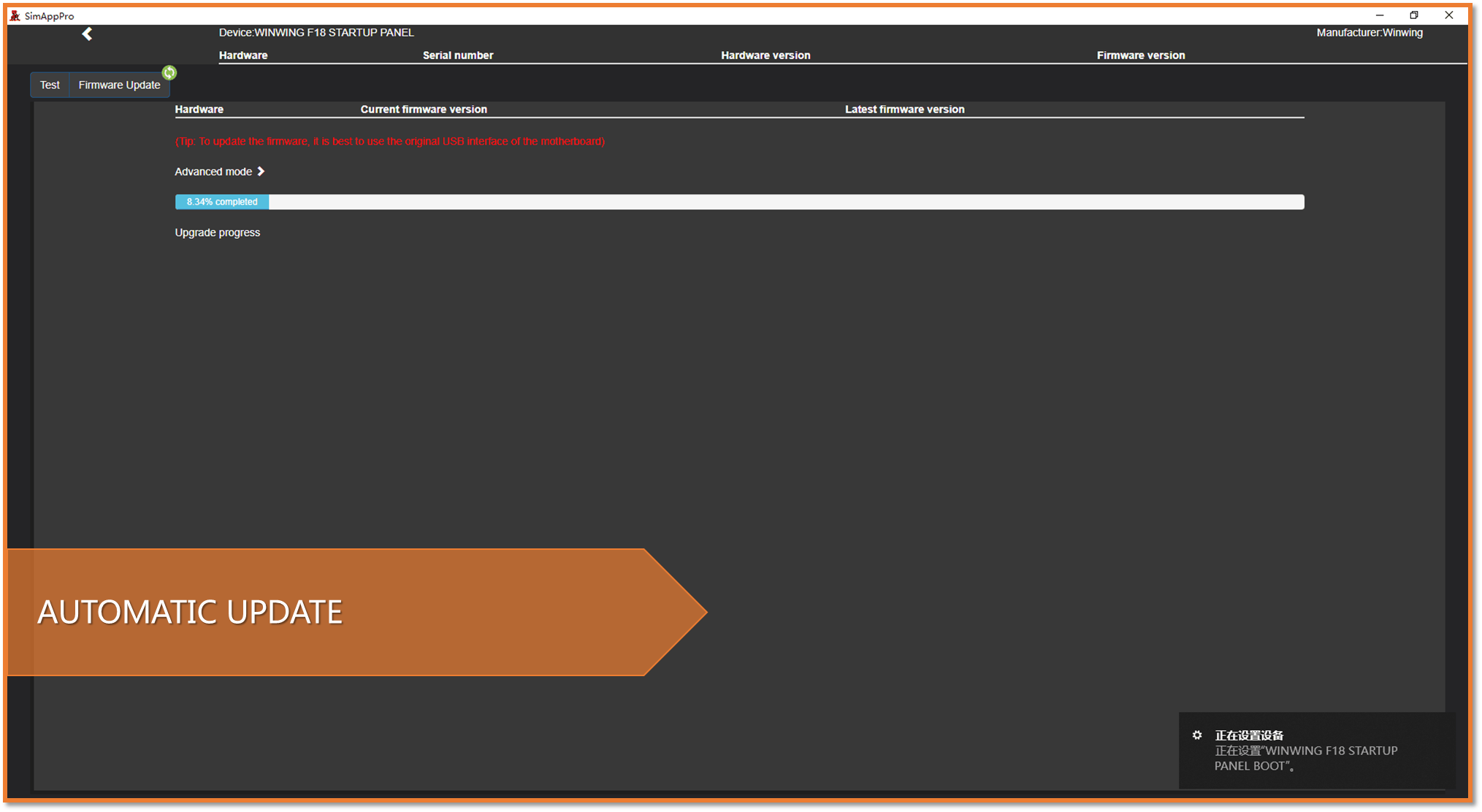Expand the Advanced mode chevron
This screenshot has width=1482, height=812.
point(261,172)
